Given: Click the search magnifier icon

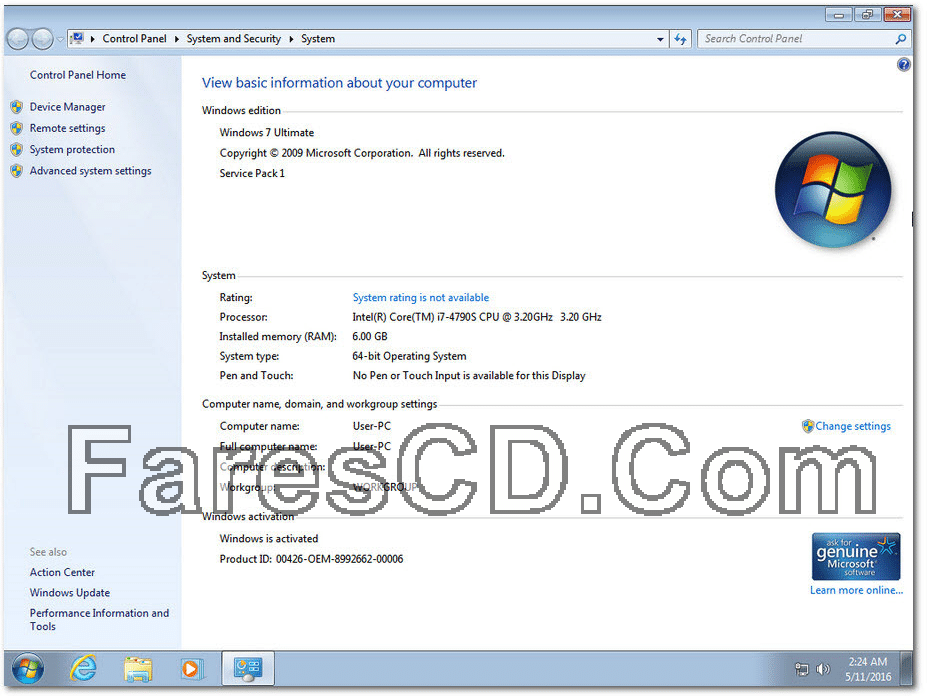Looking at the screenshot, I should [900, 39].
